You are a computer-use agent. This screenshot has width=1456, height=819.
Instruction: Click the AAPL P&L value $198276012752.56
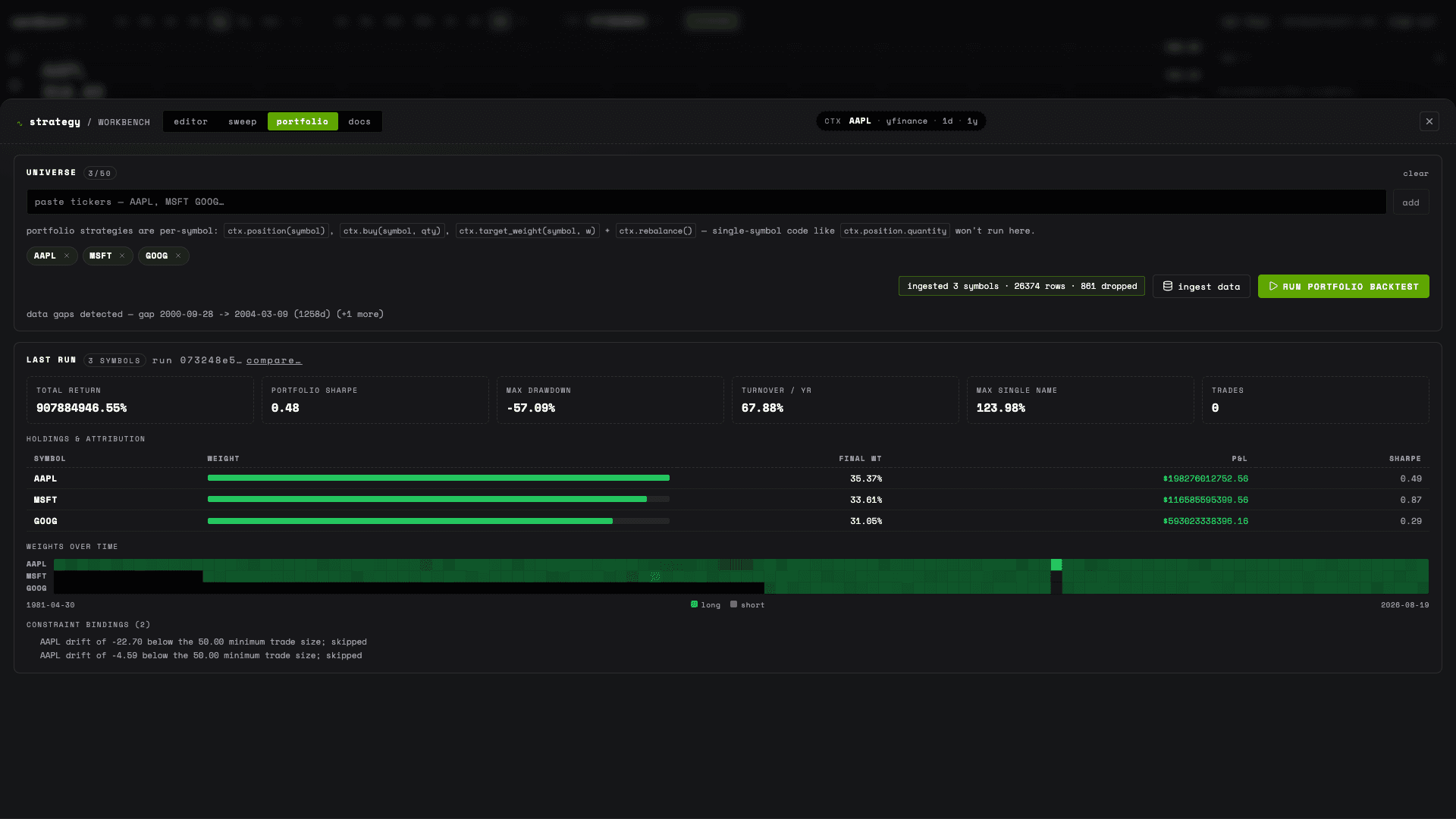pos(1205,479)
